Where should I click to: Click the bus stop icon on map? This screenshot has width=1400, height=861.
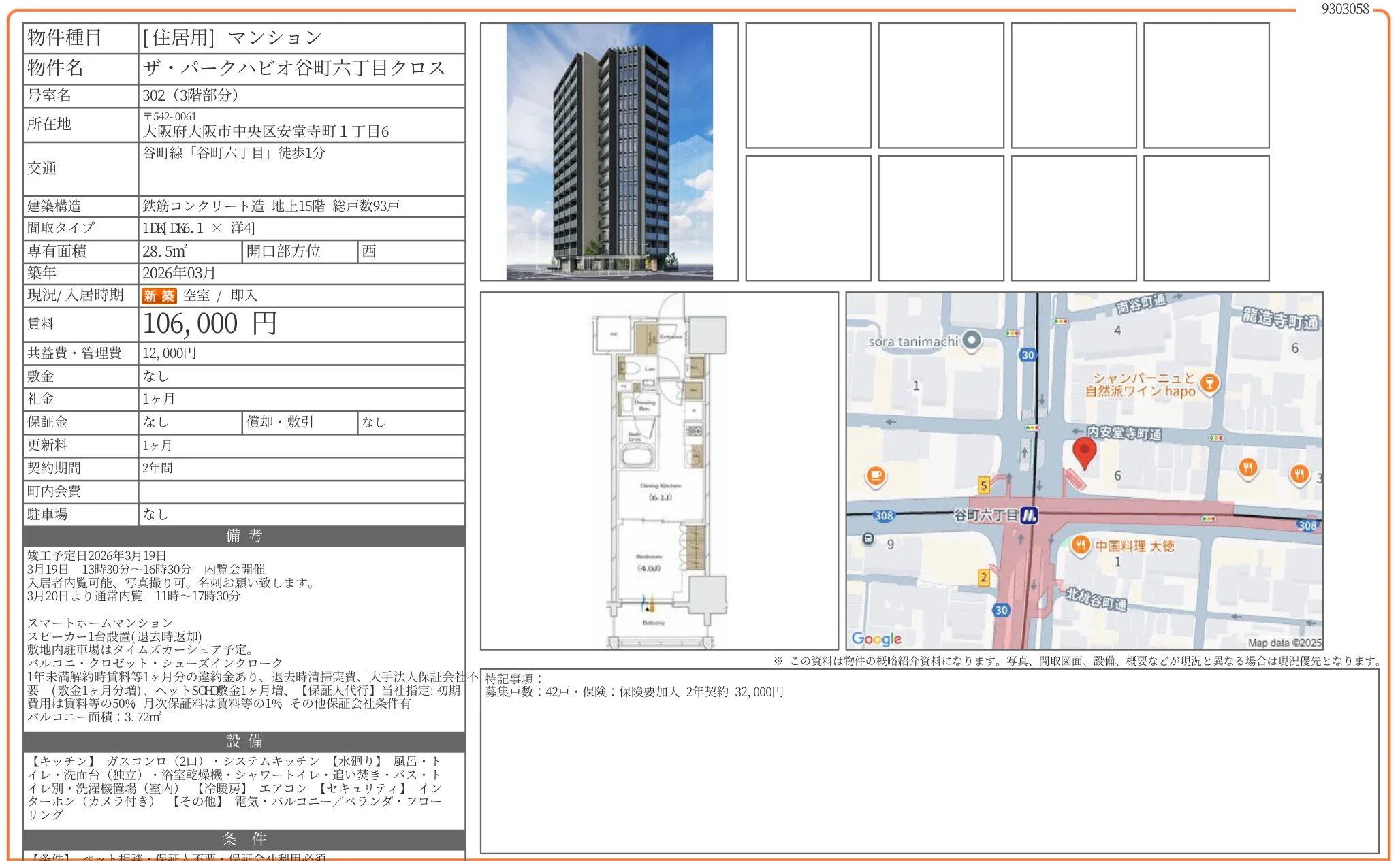click(x=868, y=538)
